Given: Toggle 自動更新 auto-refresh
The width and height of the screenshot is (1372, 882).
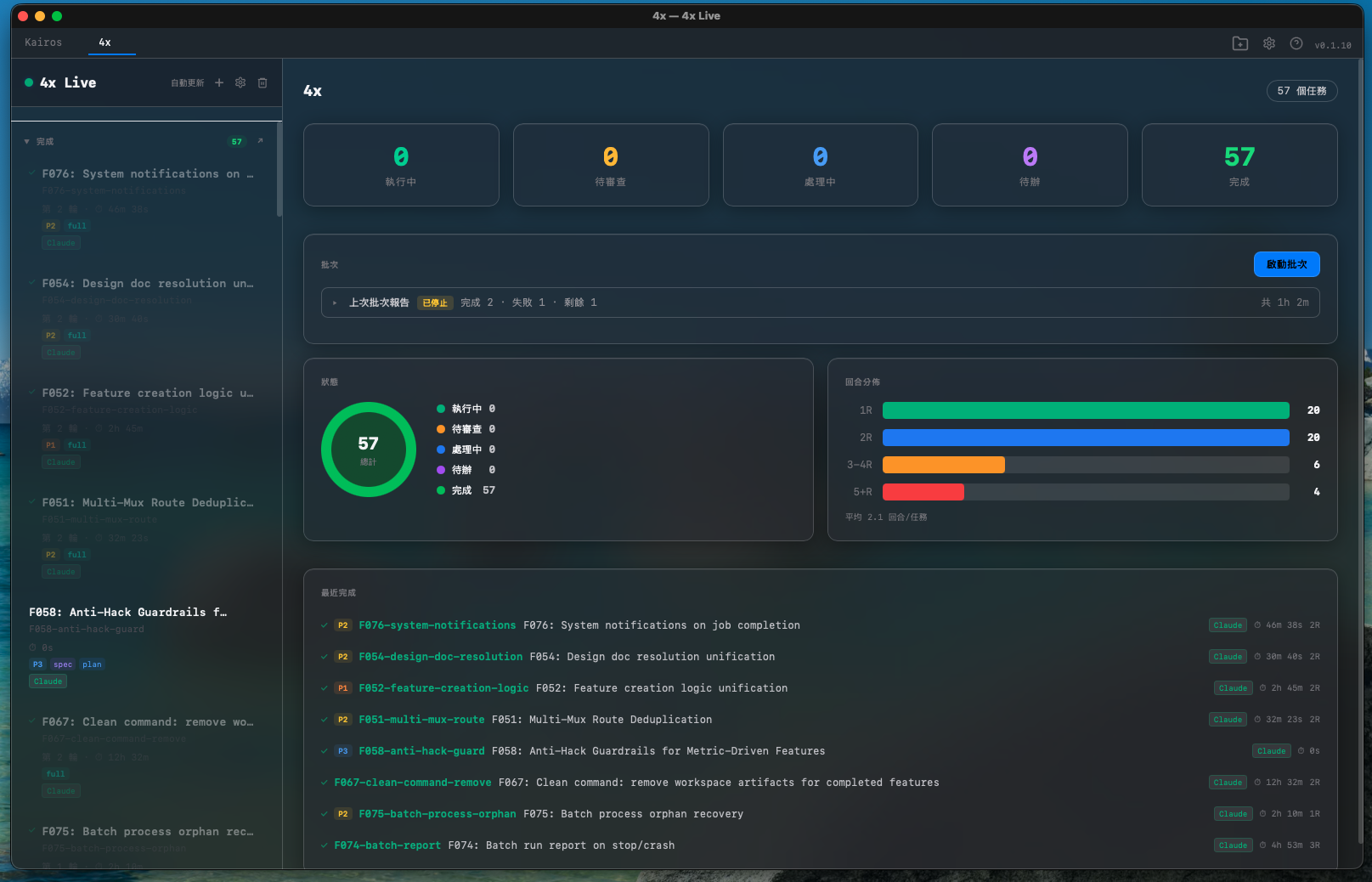Looking at the screenshot, I should [x=187, y=82].
